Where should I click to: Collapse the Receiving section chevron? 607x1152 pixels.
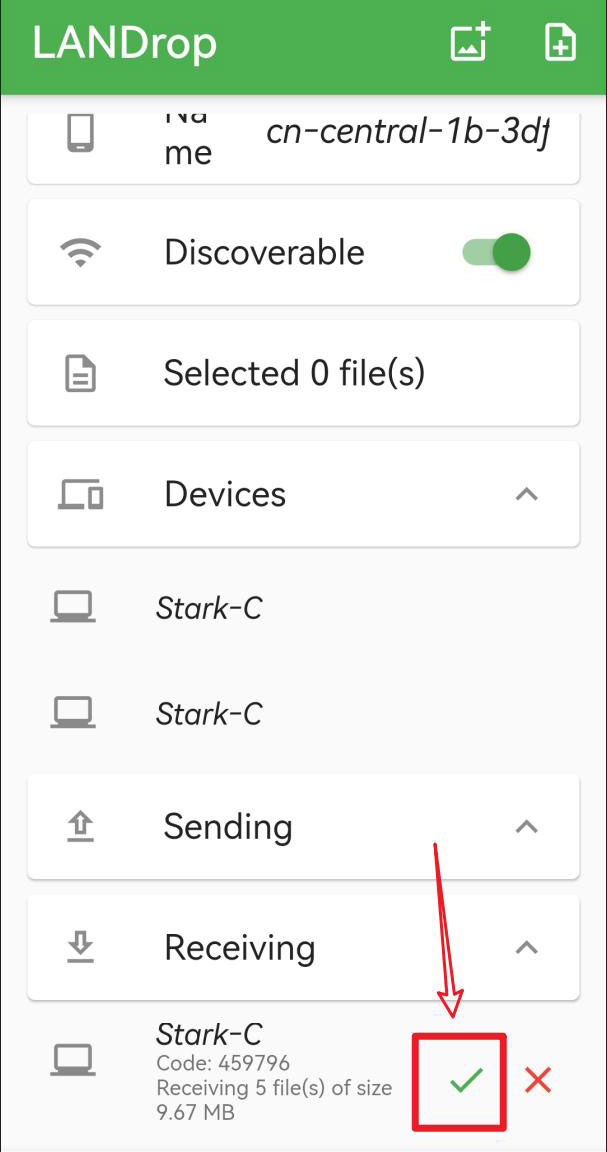526,948
